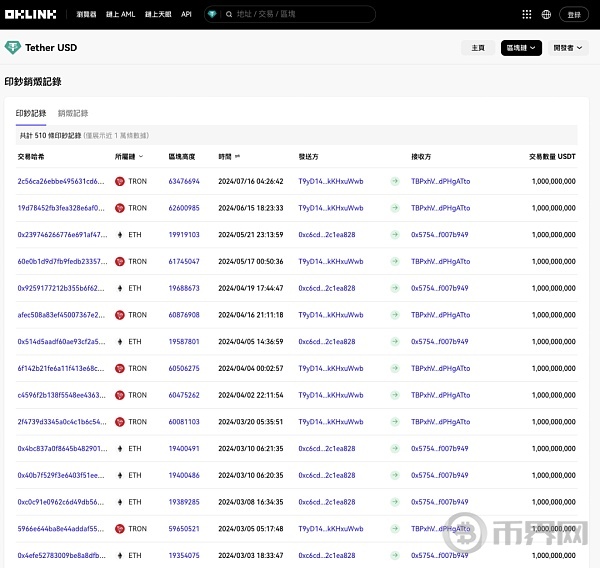Switch to the 印鈔記錄 tab
Viewport: 600px width, 568px height.
tap(31, 113)
